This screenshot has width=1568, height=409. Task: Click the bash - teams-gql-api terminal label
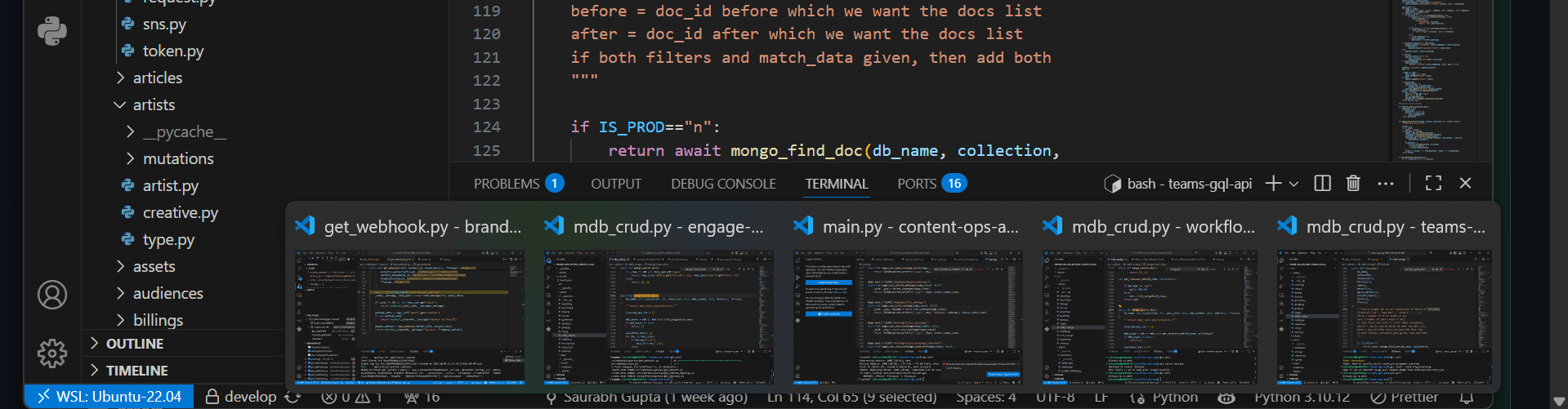(1177, 184)
